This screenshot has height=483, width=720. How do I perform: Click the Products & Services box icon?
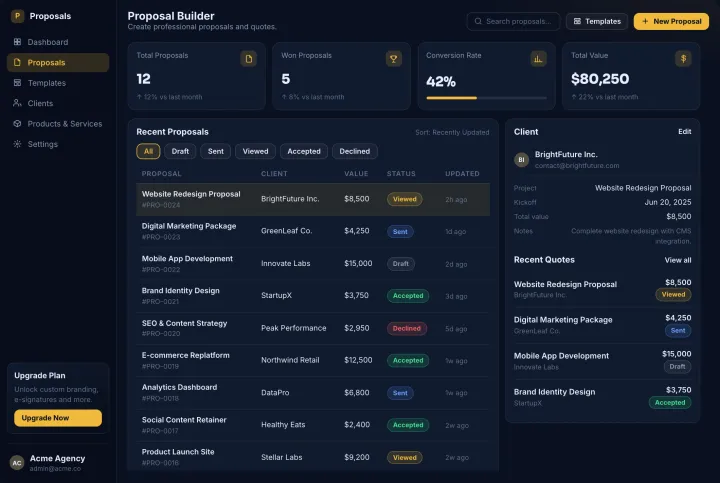[17, 124]
